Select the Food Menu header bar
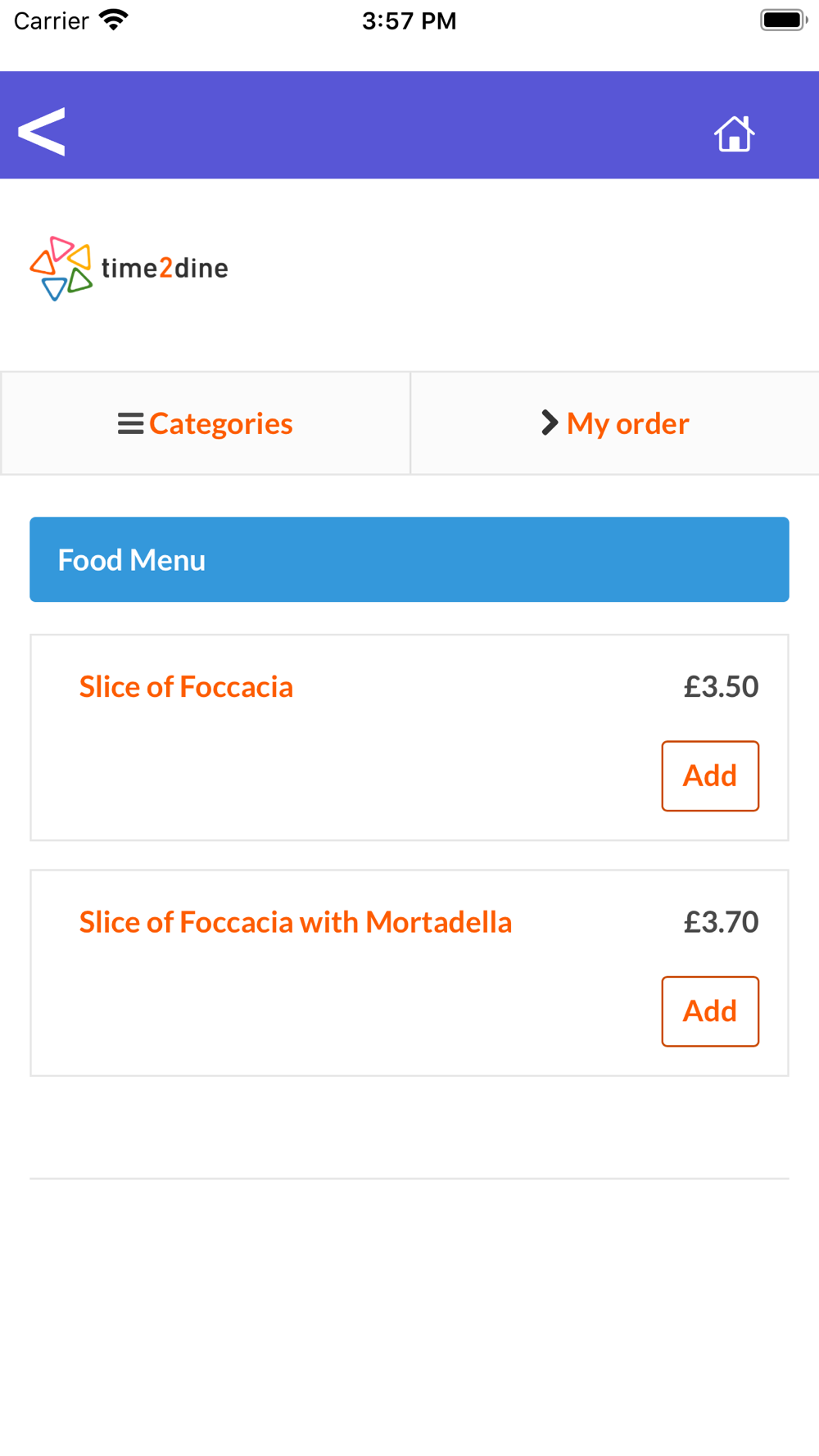This screenshot has height=1456, width=819. (409, 559)
